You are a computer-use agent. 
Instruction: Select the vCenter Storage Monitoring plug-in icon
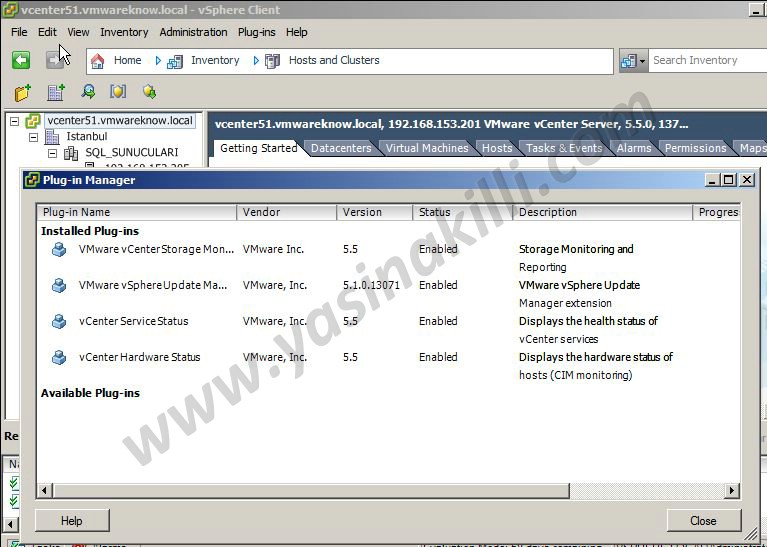click(59, 250)
